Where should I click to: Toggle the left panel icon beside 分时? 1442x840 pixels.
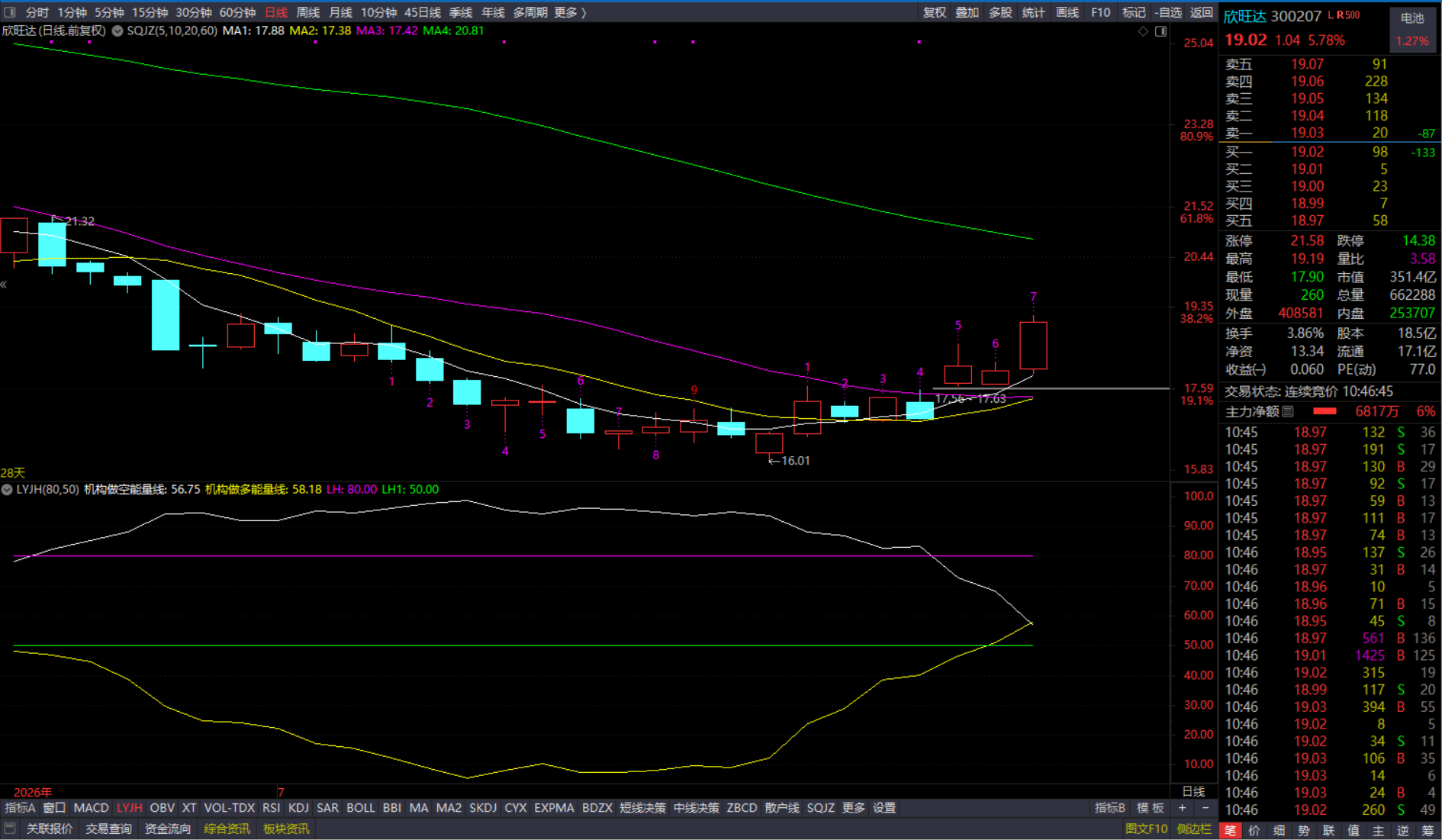point(10,12)
